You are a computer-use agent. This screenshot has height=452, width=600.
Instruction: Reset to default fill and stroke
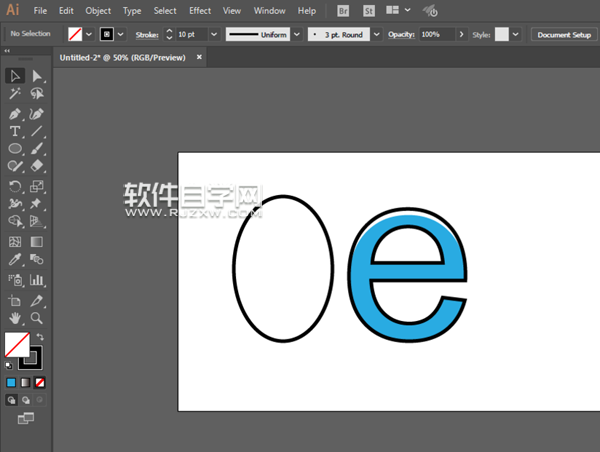(8, 366)
